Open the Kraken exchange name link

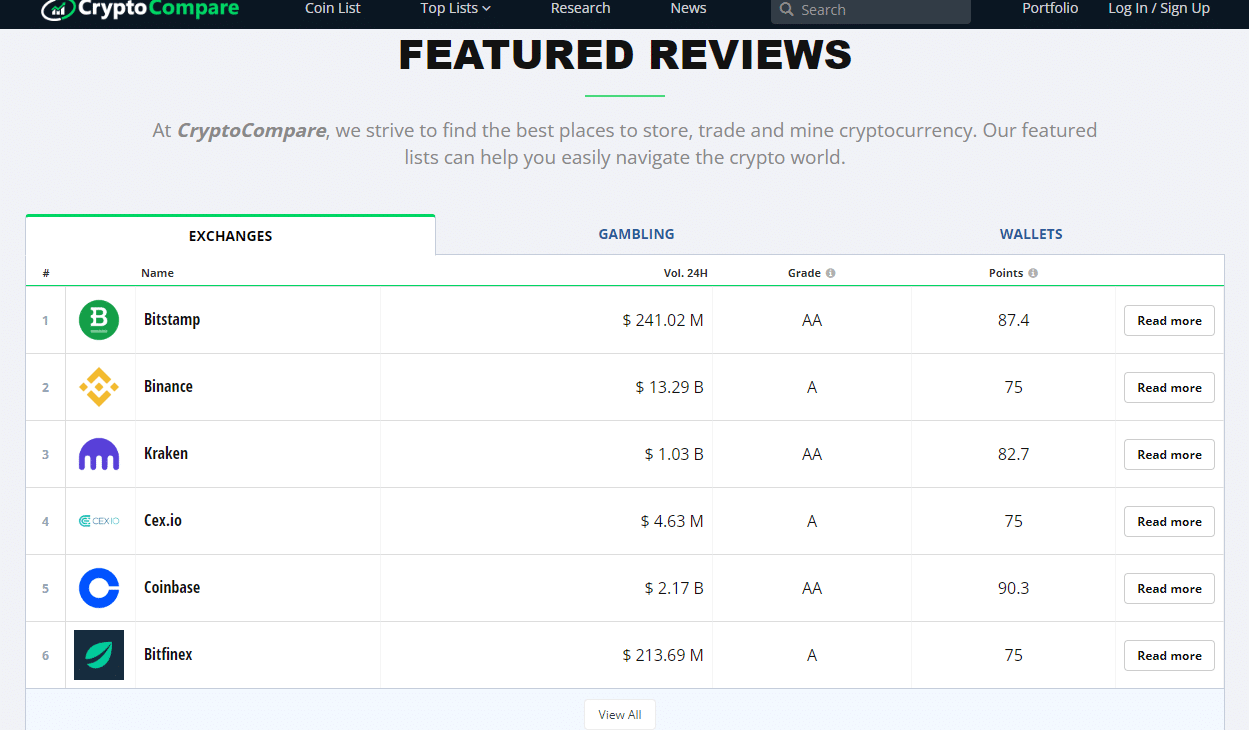[166, 453]
